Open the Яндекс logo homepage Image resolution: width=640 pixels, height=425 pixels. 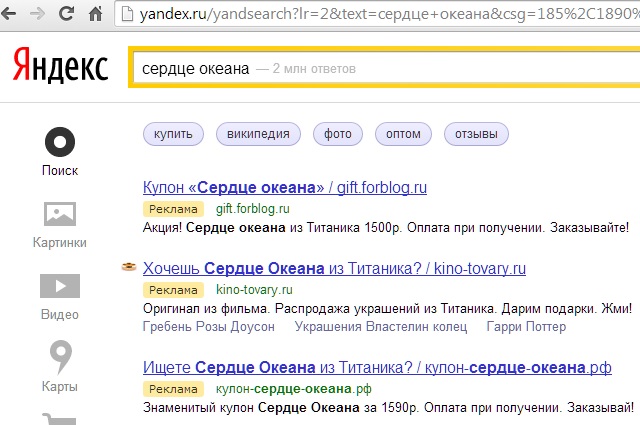[61, 65]
